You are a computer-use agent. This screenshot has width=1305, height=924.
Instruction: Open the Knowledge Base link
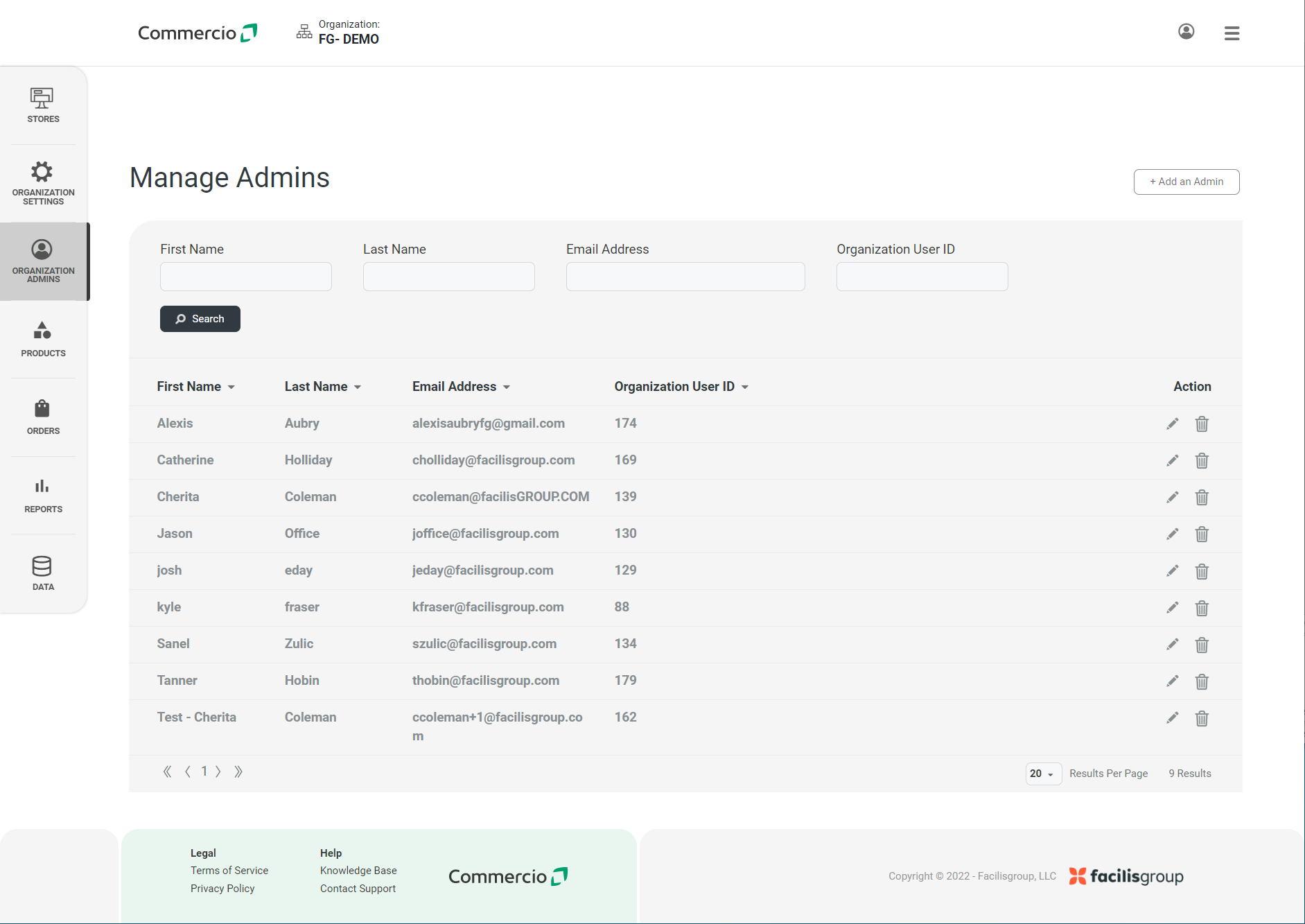358,870
